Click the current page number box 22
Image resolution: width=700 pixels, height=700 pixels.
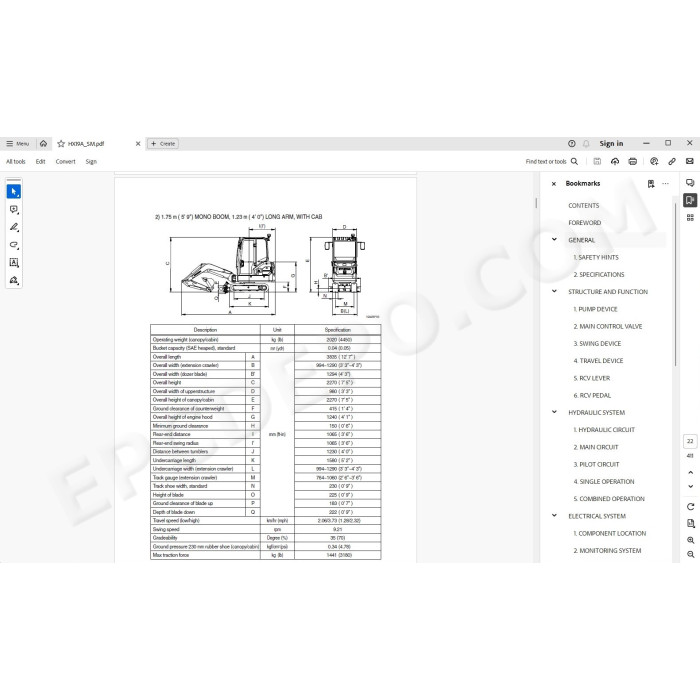pos(690,441)
